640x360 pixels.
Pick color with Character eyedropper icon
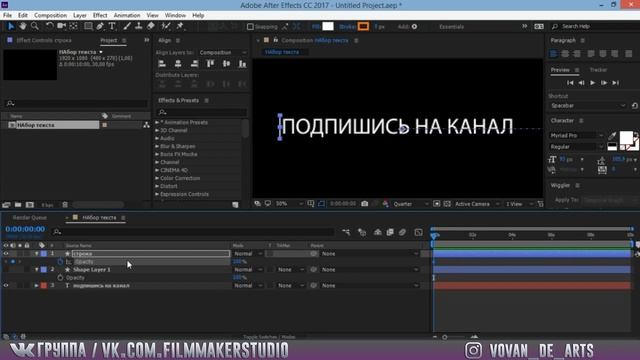(612, 136)
